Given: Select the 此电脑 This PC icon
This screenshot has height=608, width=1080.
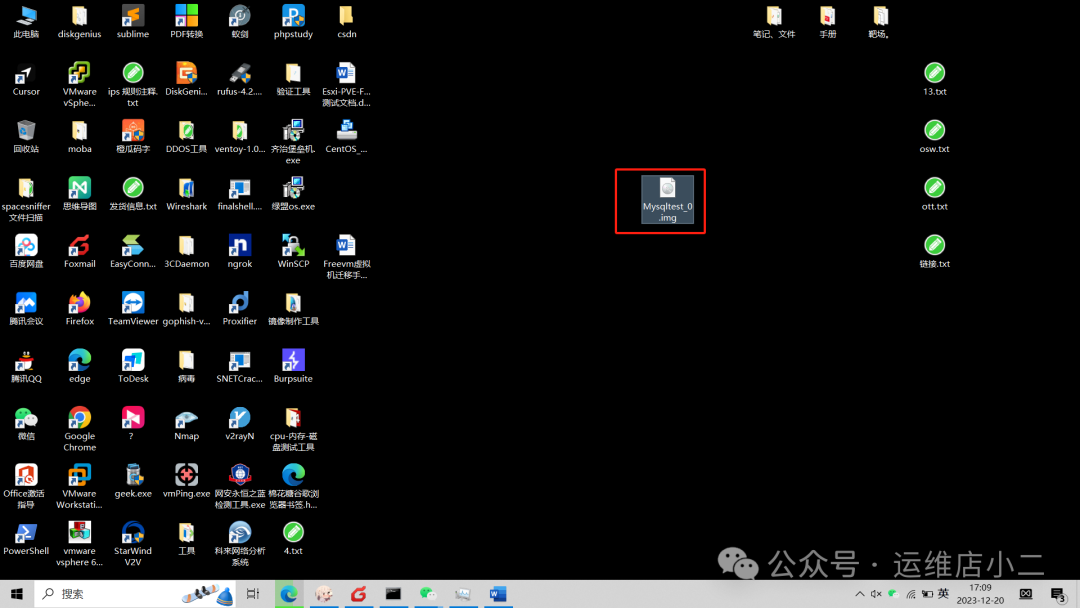Looking at the screenshot, I should 25,22.
